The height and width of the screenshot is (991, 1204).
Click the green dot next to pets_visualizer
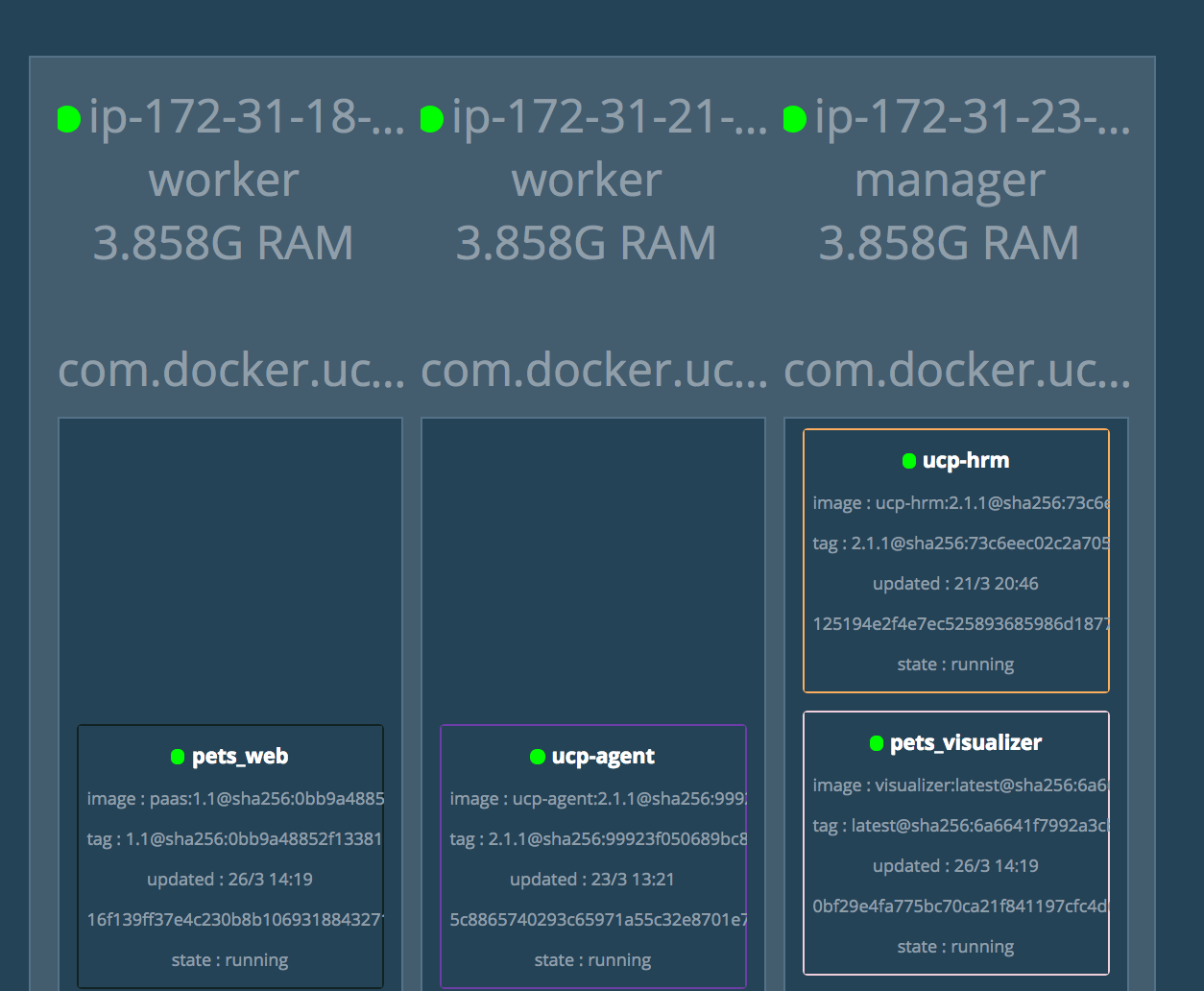click(876, 743)
